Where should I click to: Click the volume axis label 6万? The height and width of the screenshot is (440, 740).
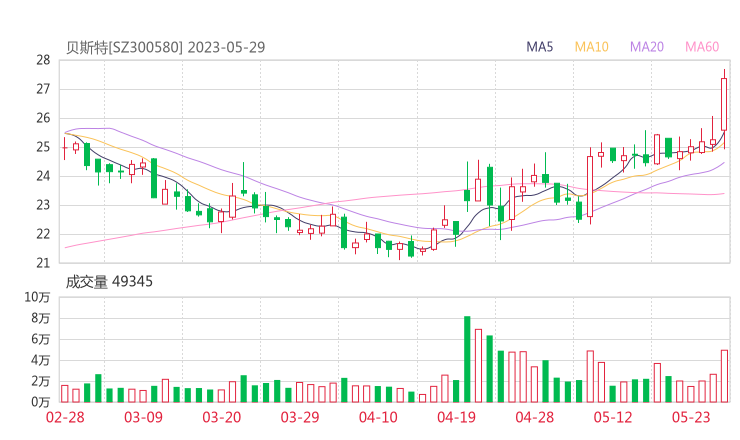[41, 339]
